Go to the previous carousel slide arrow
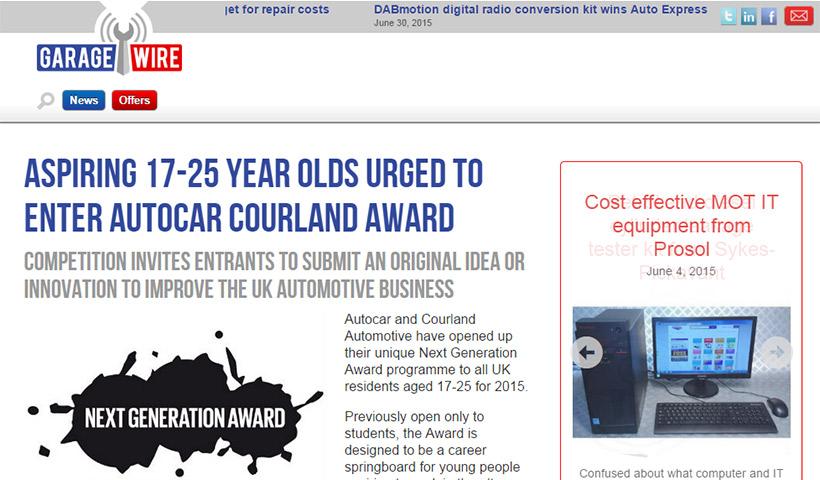 point(587,352)
